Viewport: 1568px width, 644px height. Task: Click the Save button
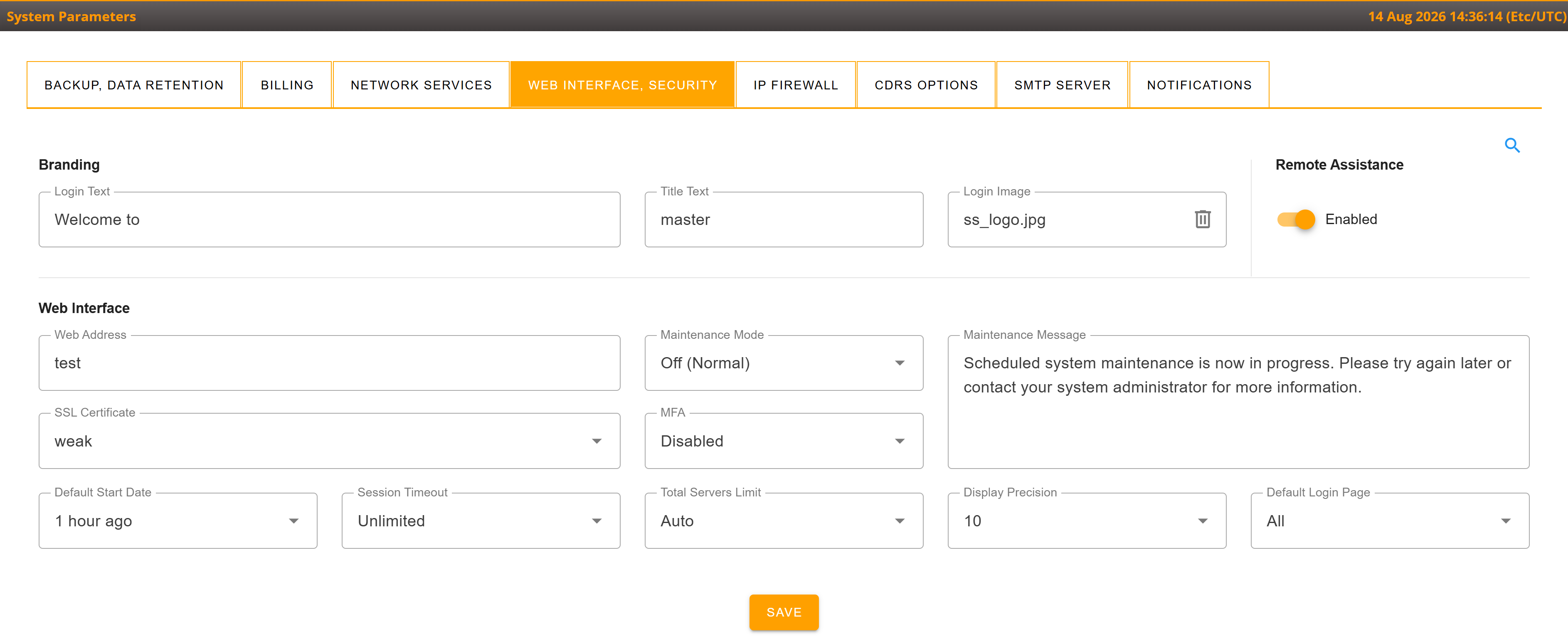(784, 612)
